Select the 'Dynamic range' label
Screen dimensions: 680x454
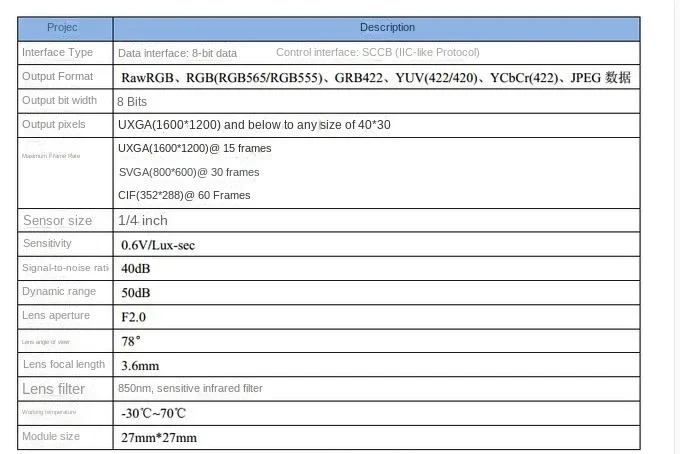point(59,291)
